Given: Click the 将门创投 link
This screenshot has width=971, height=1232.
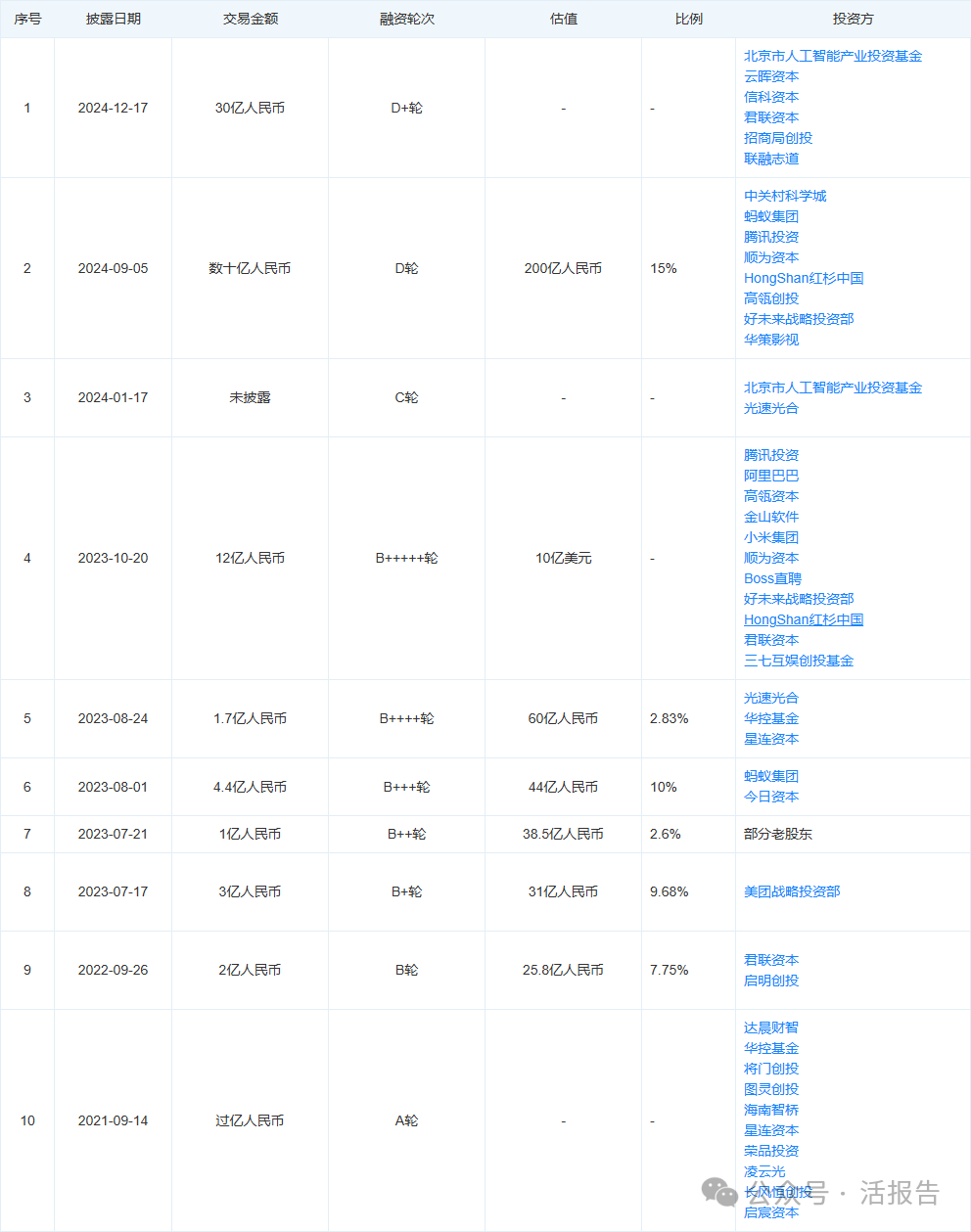Looking at the screenshot, I should 771,1069.
